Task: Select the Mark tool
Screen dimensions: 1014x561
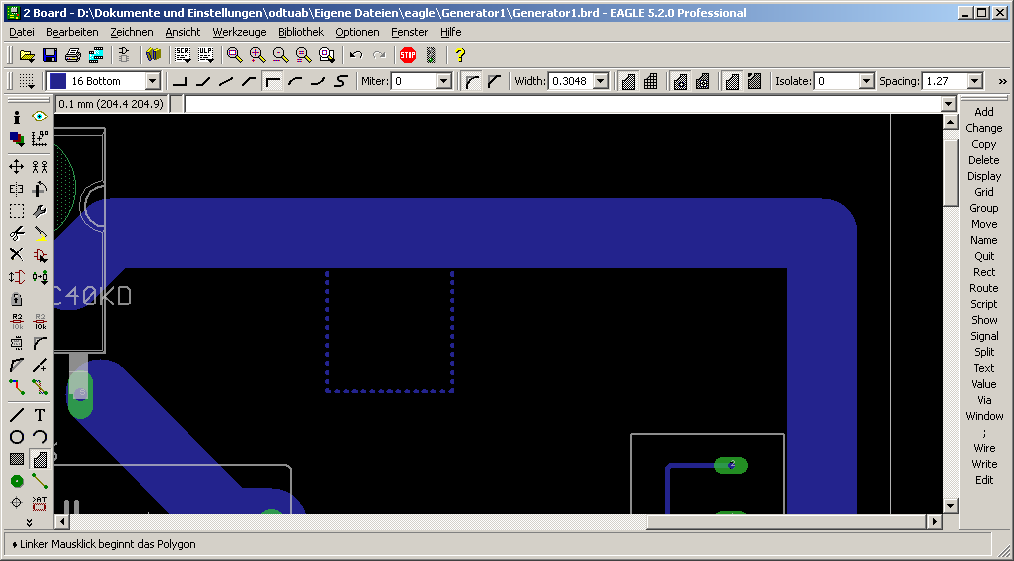Action: 40,138
